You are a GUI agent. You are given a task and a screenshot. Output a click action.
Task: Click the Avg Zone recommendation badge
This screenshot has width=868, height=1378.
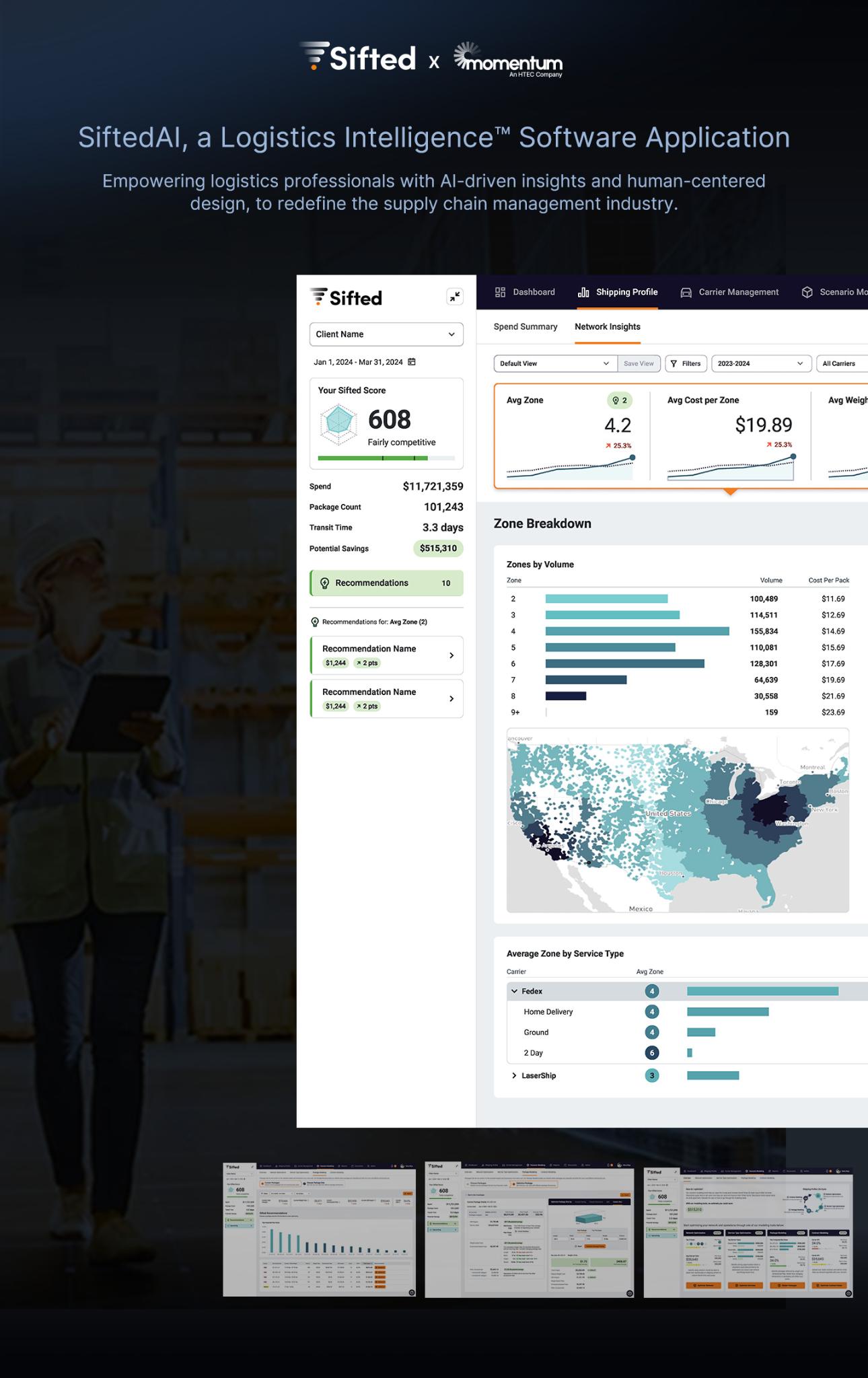[620, 400]
